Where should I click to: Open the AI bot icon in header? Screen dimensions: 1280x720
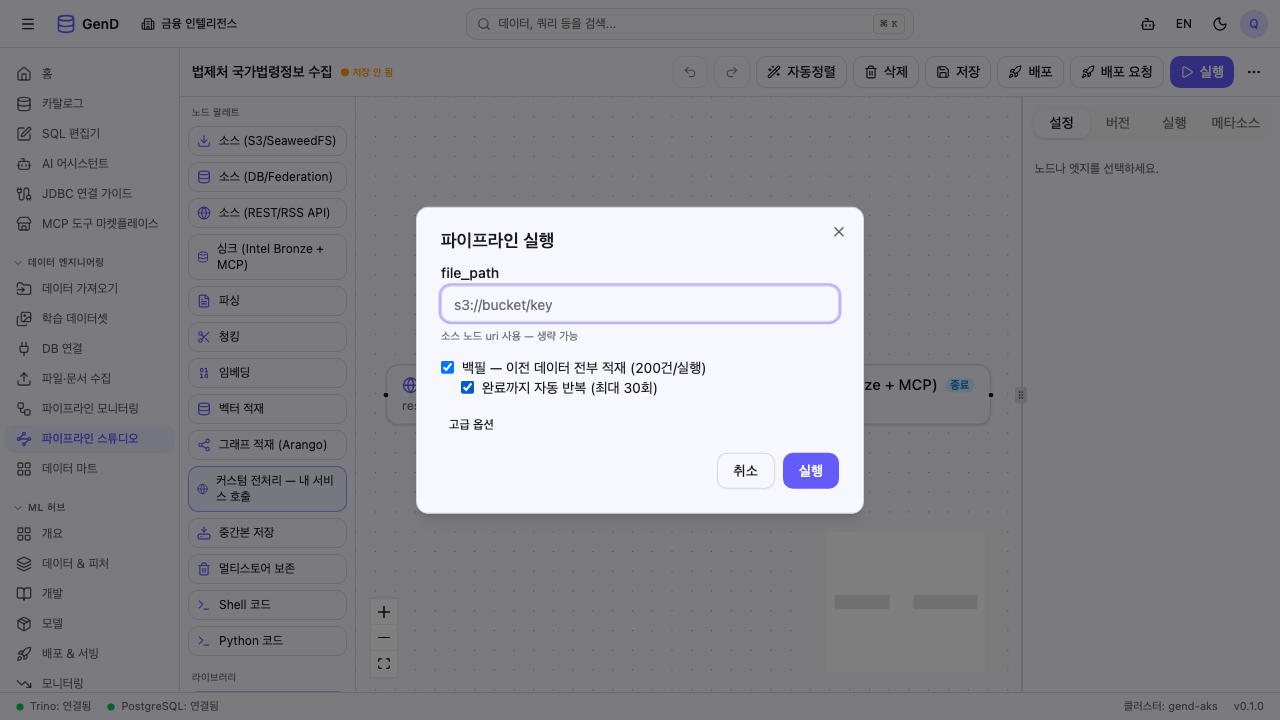coord(1147,24)
